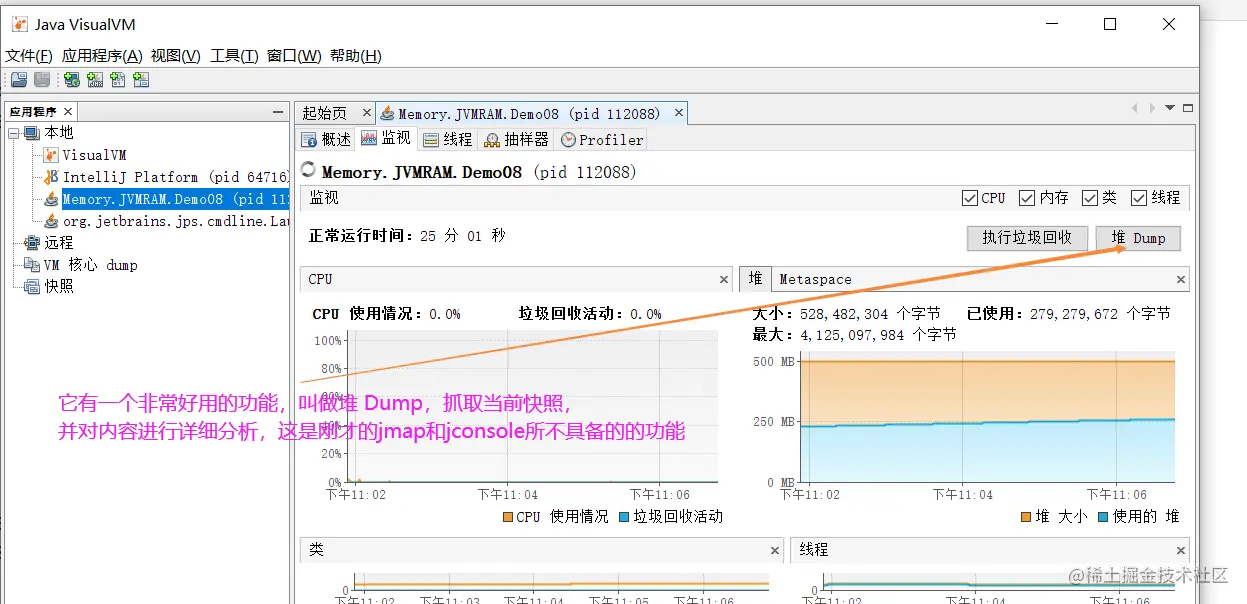The image size is (1247, 604).
Task: Click the 已使用: 279,279,672 个字节 value
Action: click(1069, 313)
